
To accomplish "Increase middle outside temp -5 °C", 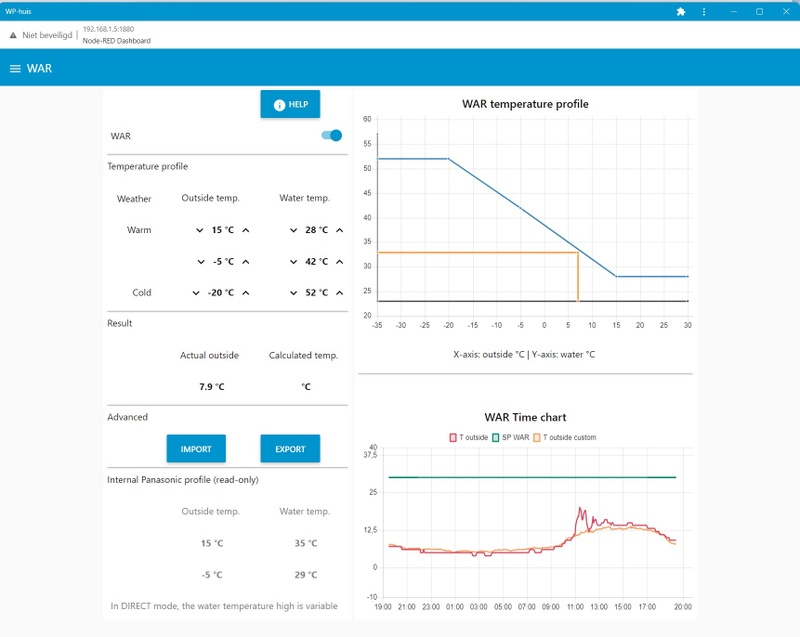I will tap(246, 262).
